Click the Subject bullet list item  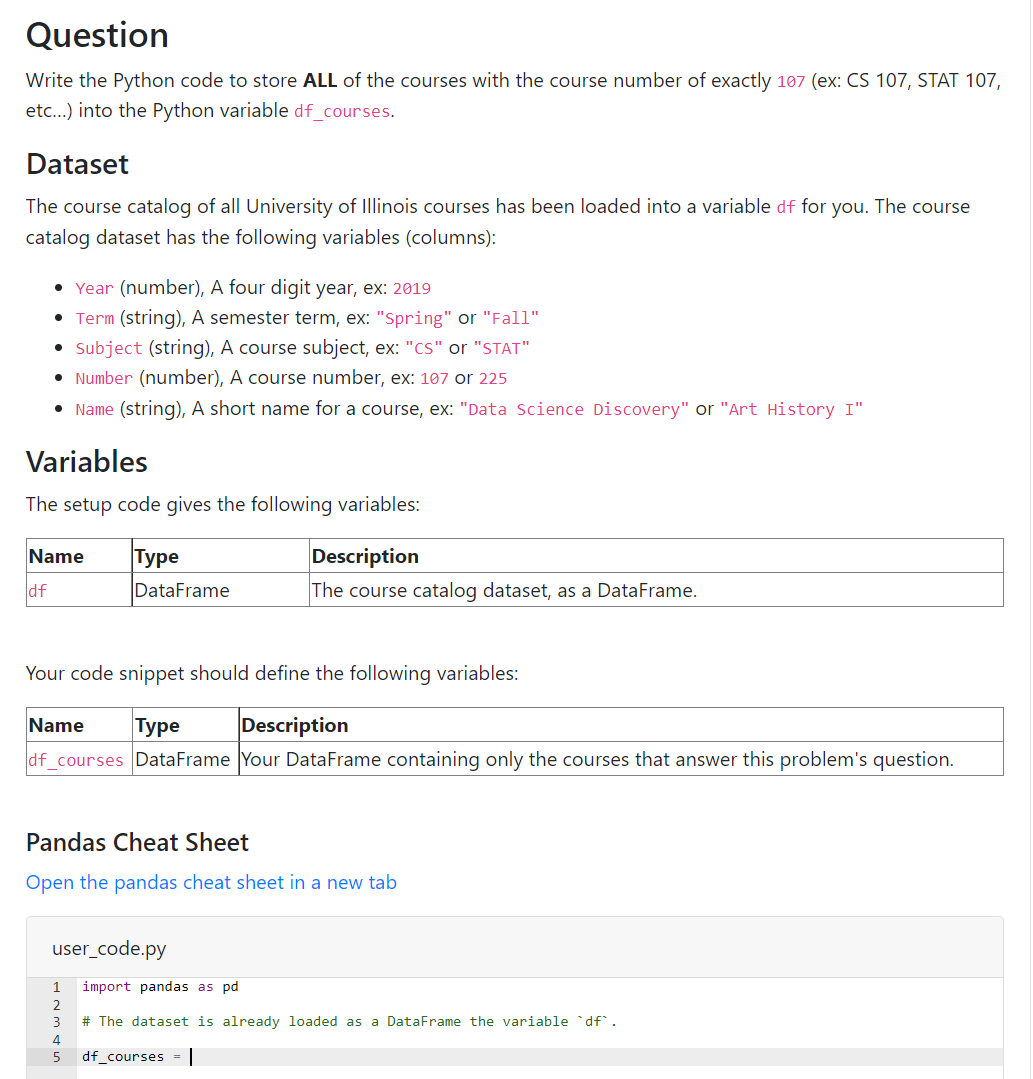point(300,347)
